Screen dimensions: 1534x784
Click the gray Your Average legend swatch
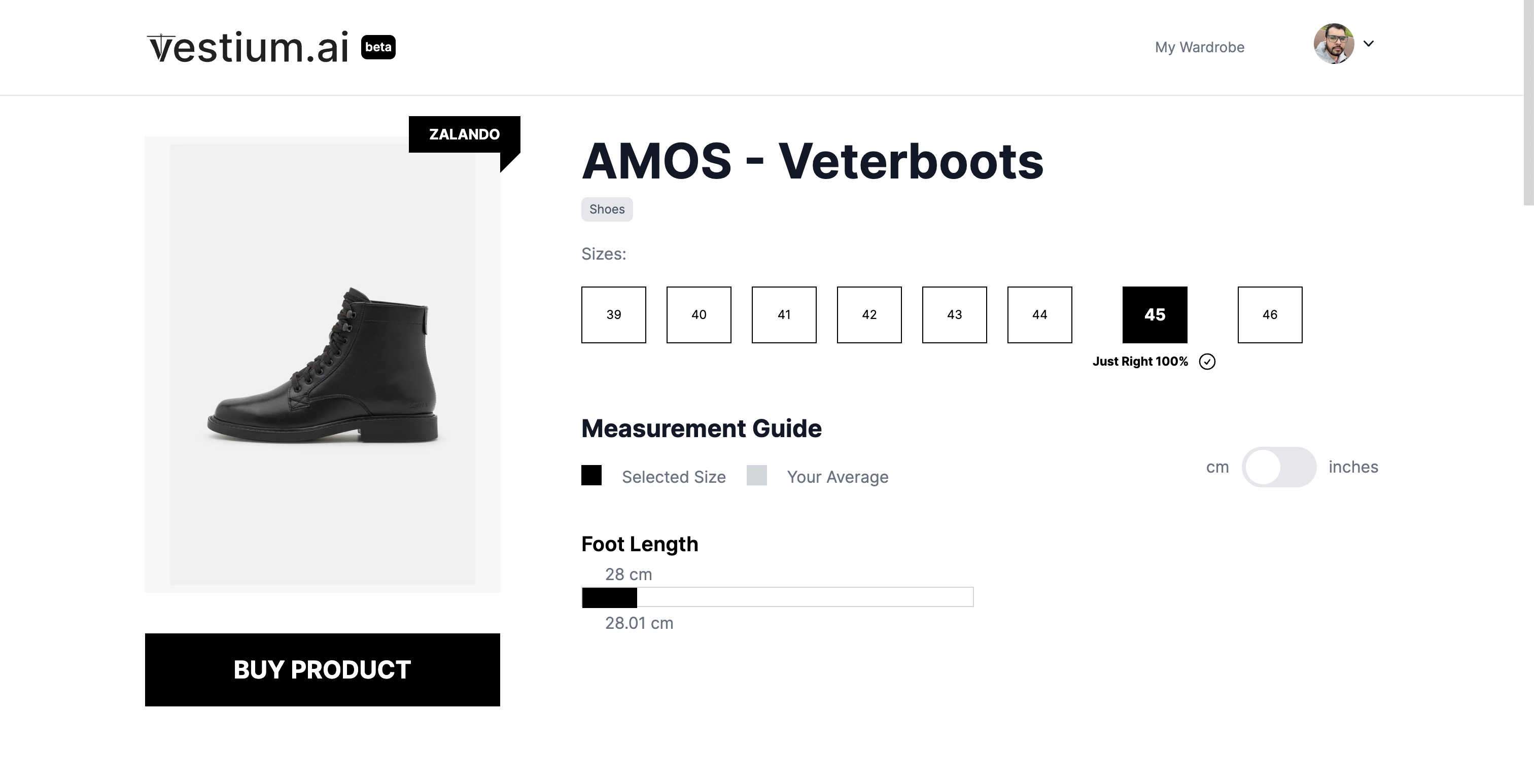[x=756, y=475]
